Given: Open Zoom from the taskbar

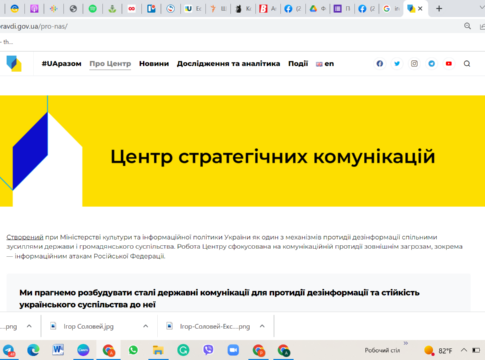Looking at the screenshot, I should click(x=233, y=350).
